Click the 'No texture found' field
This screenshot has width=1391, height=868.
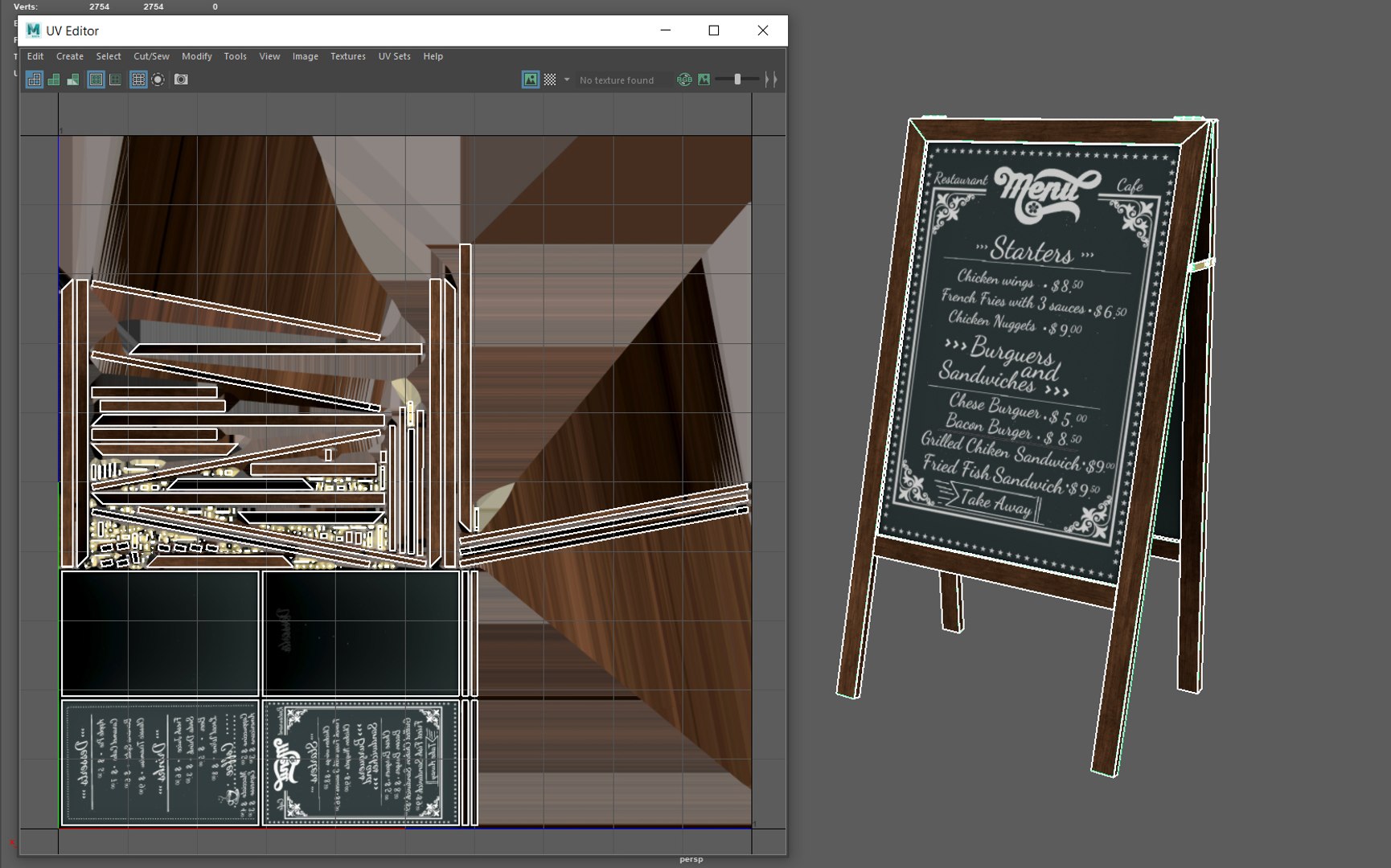coord(624,80)
